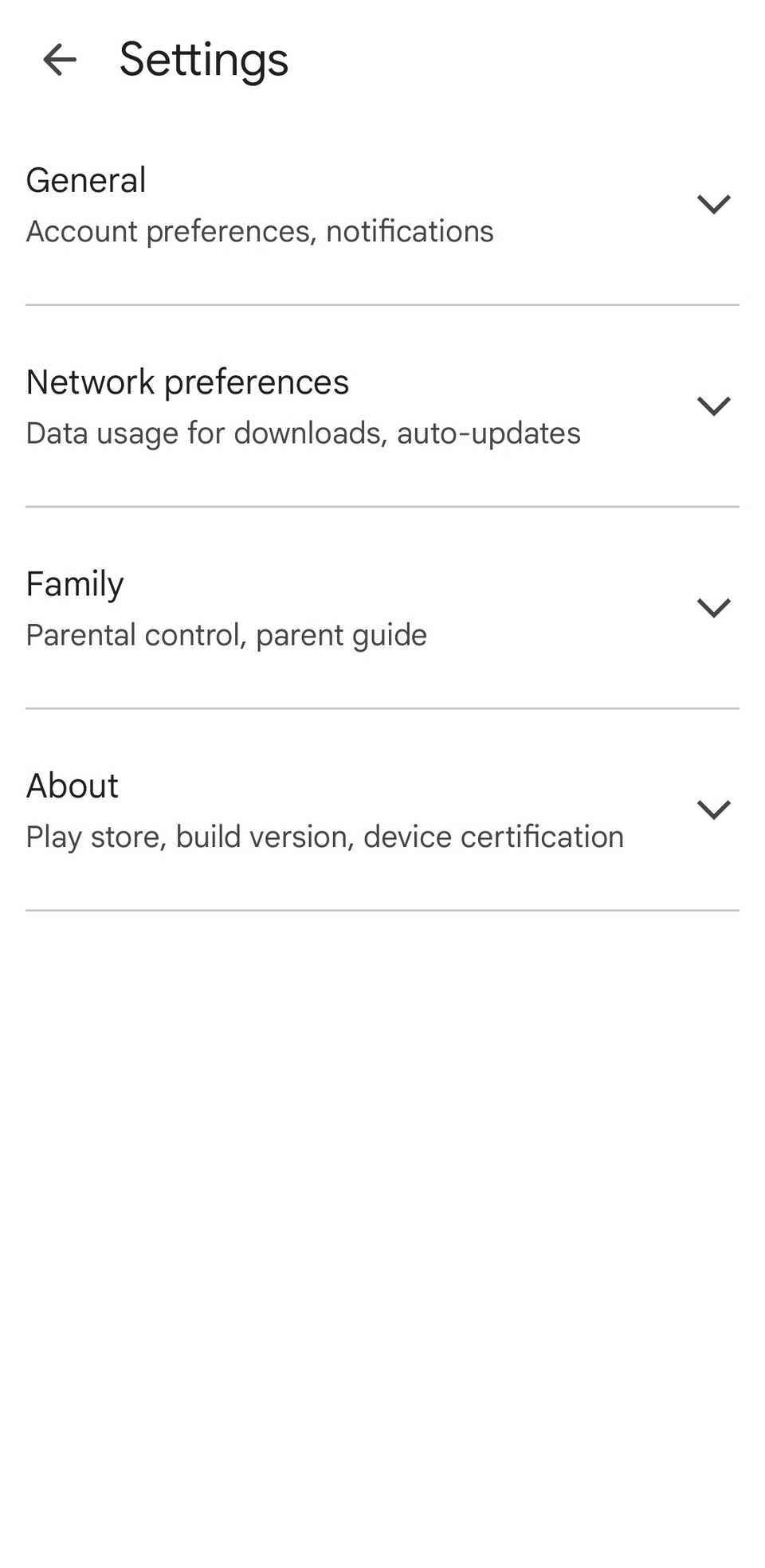
Task: Select Parental control, parent guide text
Action: tap(226, 634)
